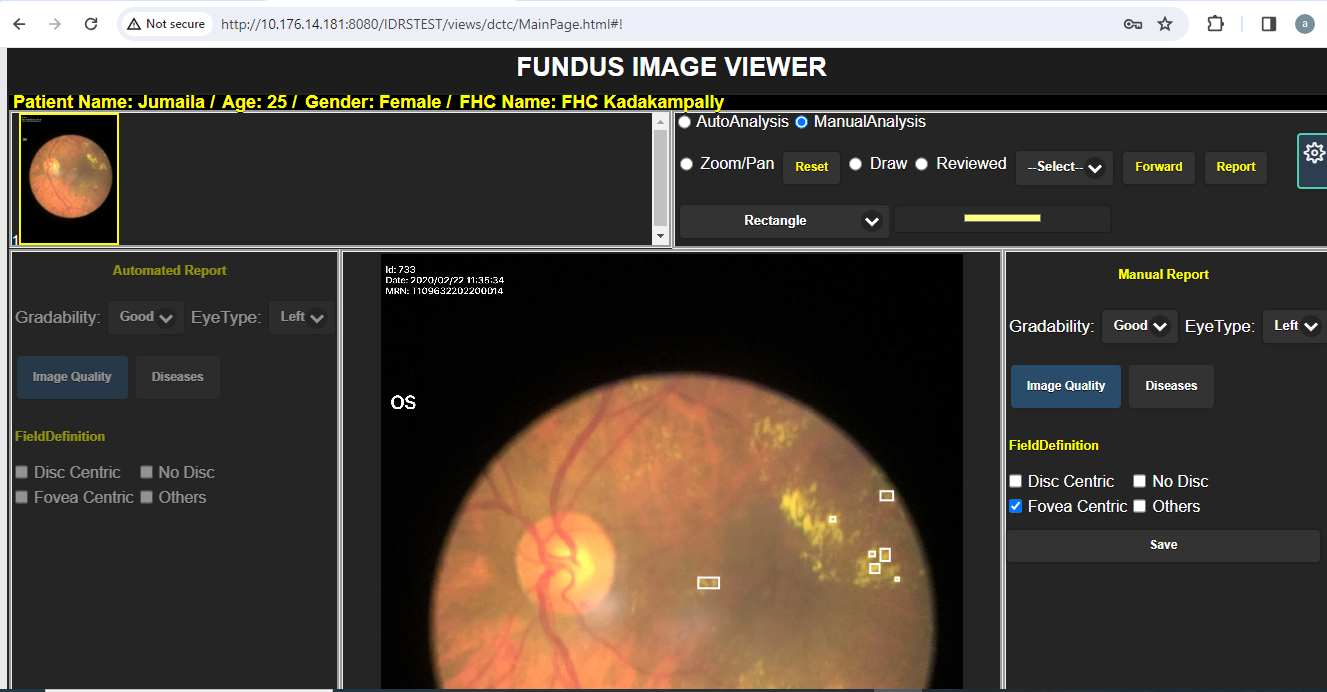Check Others in Automated Report

tap(146, 497)
